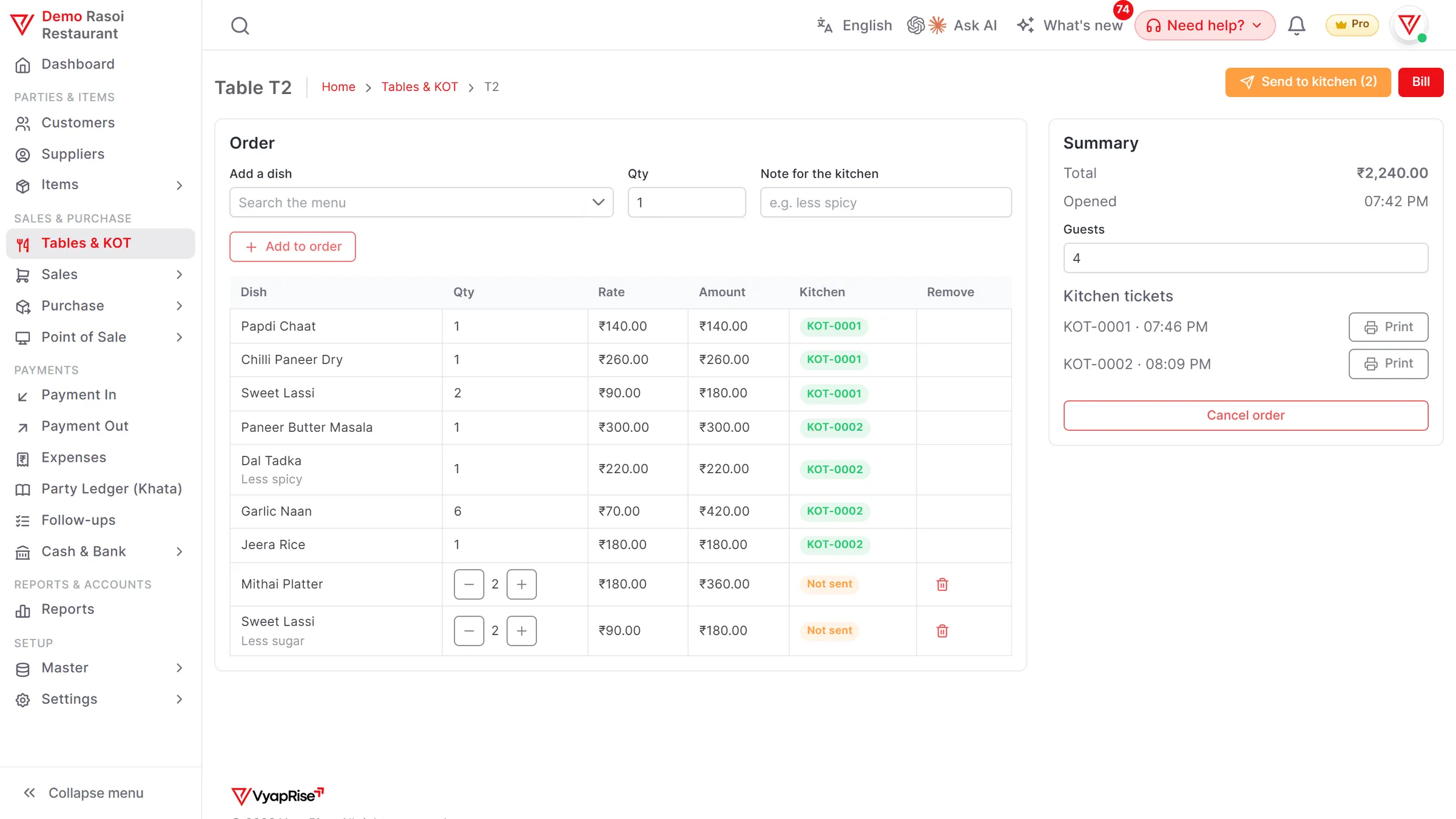The height and width of the screenshot is (819, 1456).
Task: Click Add to order button
Action: 292,247
